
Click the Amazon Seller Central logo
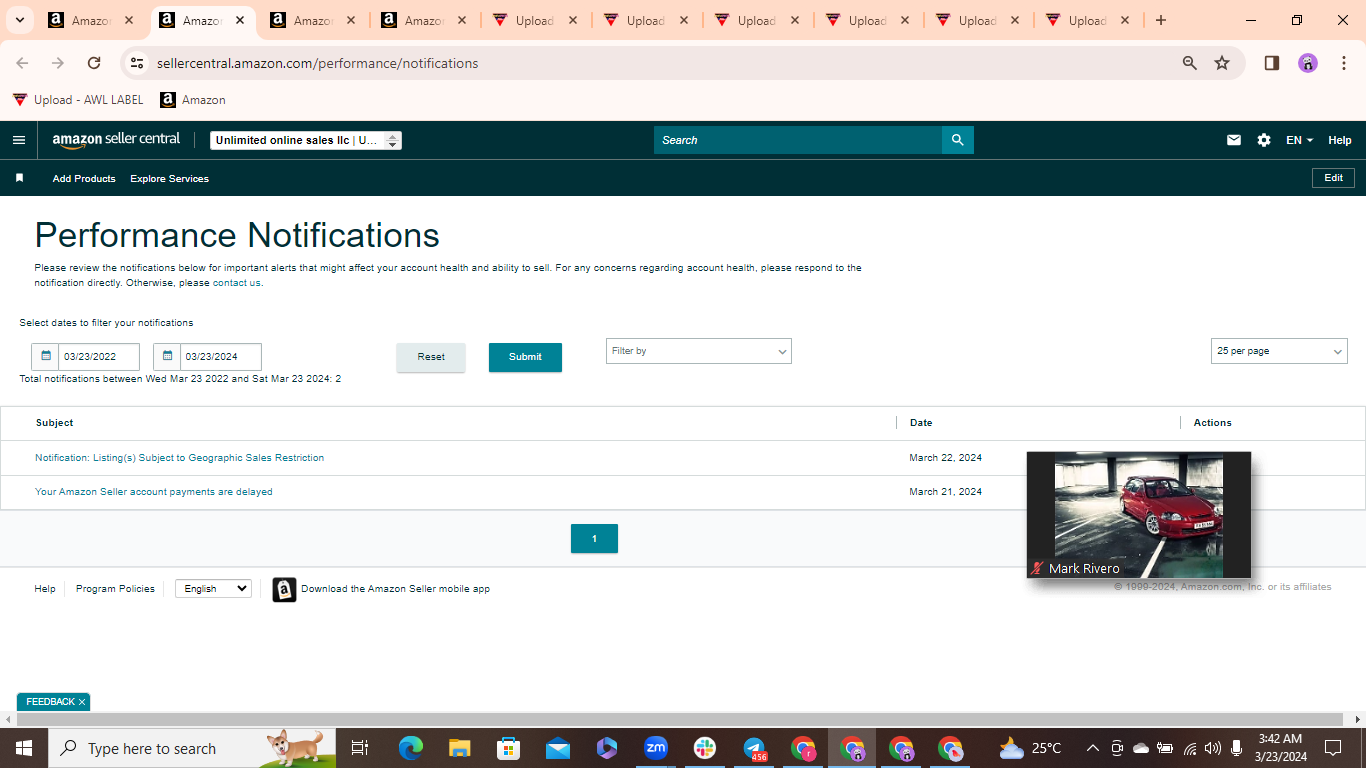pos(116,140)
